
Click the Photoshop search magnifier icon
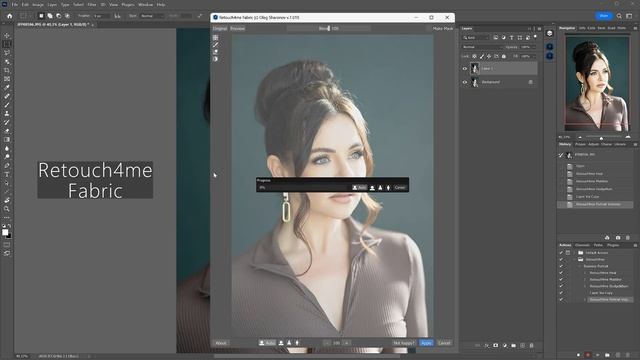coord(619,16)
